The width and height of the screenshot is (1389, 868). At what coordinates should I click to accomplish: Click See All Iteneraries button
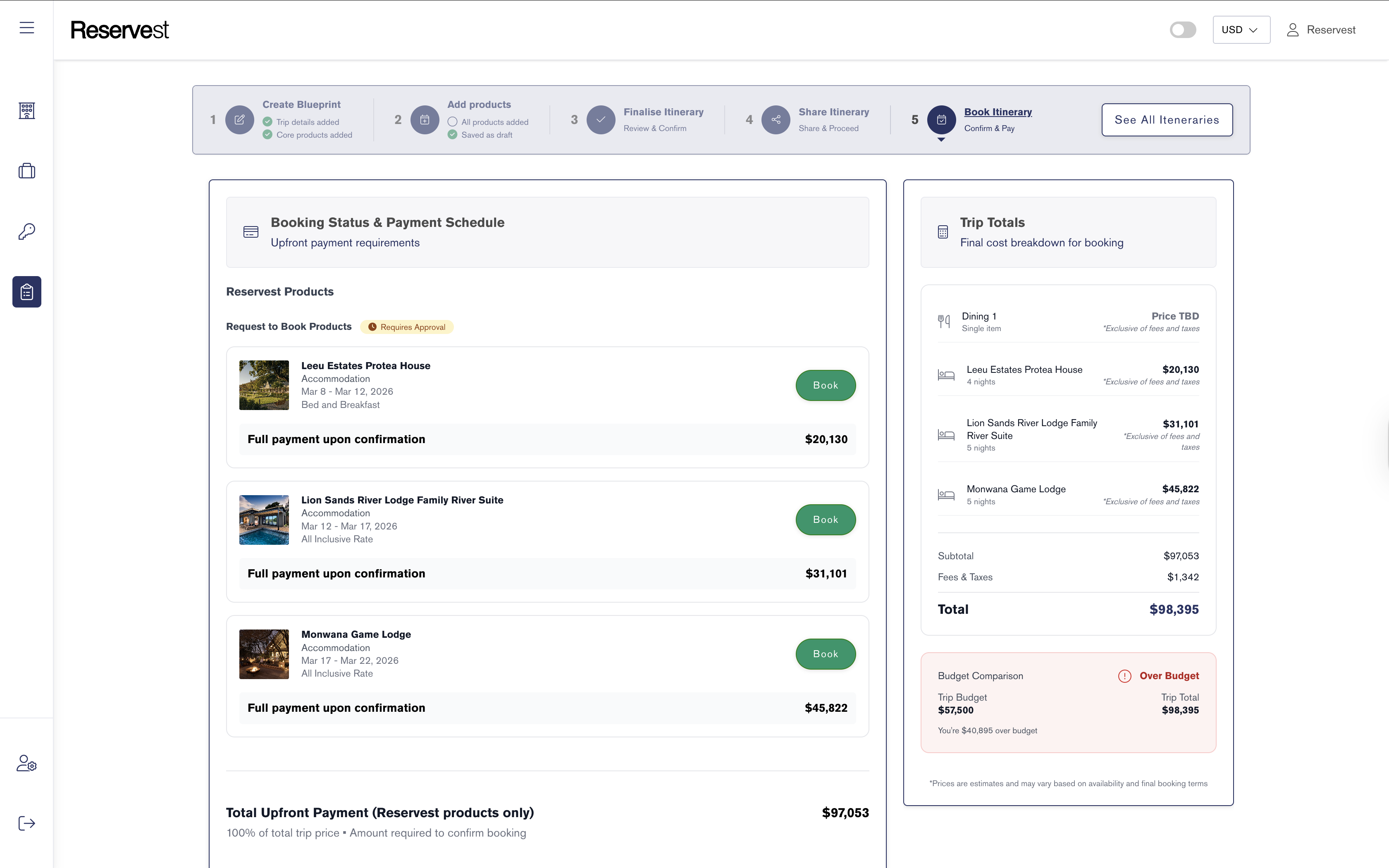pyautogui.click(x=1166, y=120)
